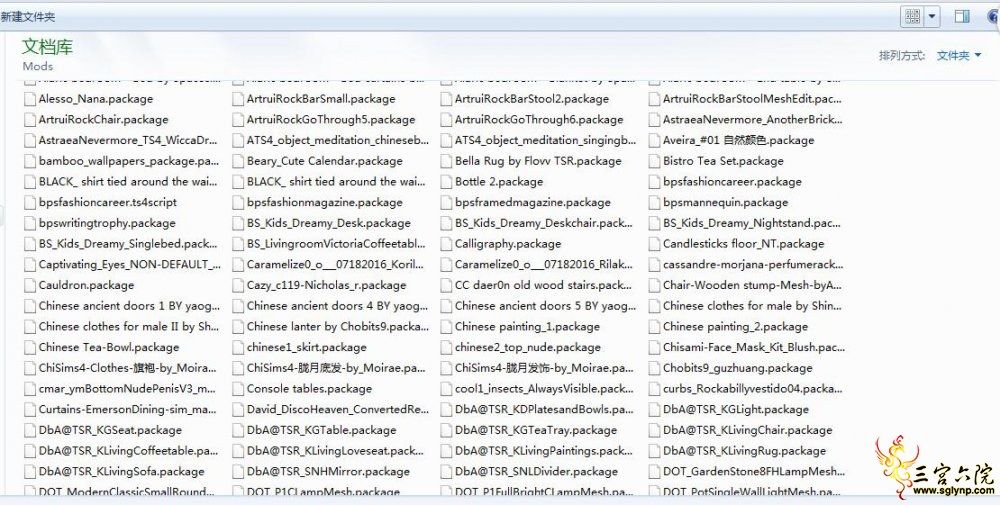The width and height of the screenshot is (1000, 505).
Task: Select Chinese ancient doors 1 file
Action: coord(129,306)
